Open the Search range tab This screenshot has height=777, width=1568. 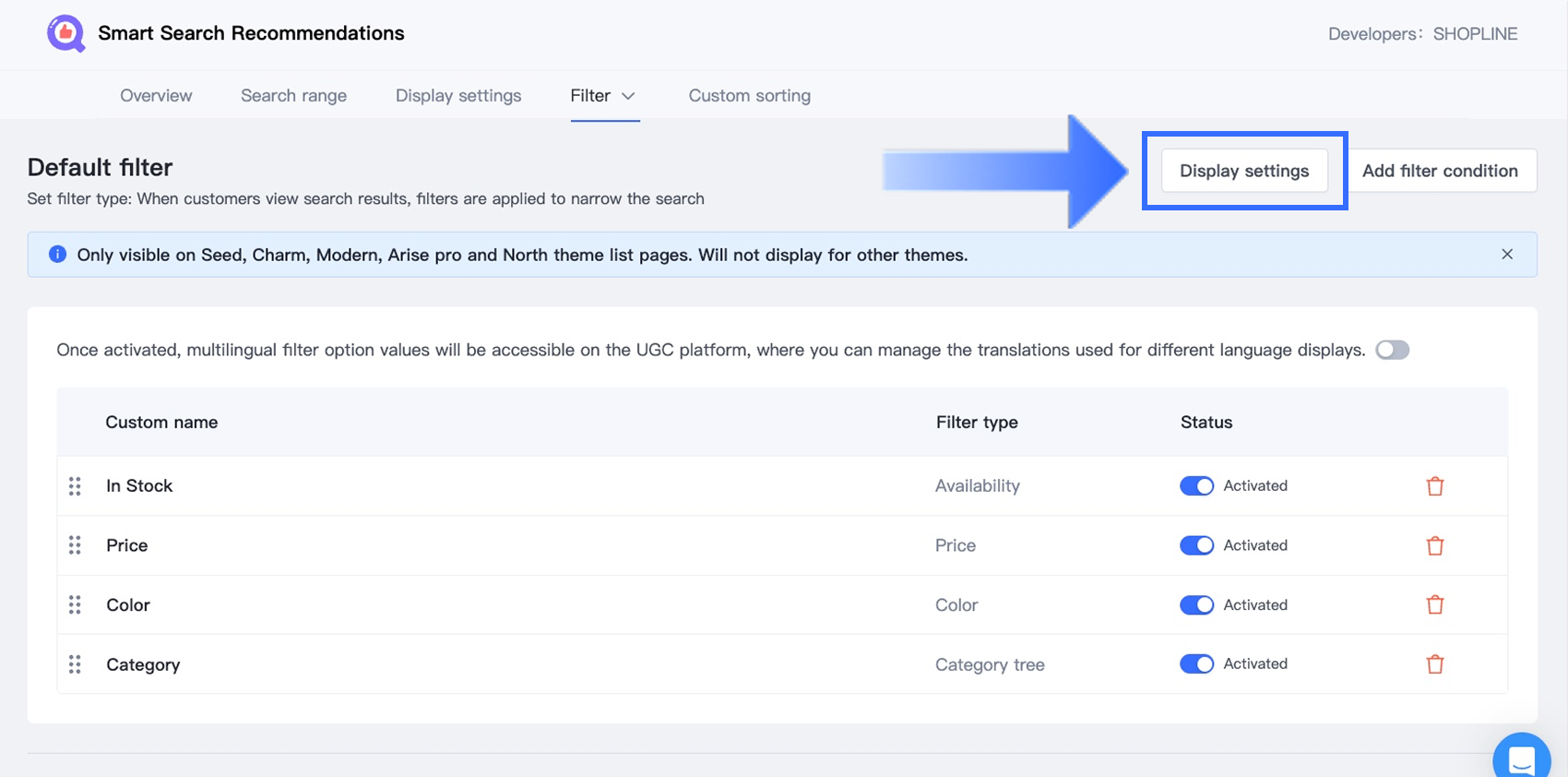[293, 96]
